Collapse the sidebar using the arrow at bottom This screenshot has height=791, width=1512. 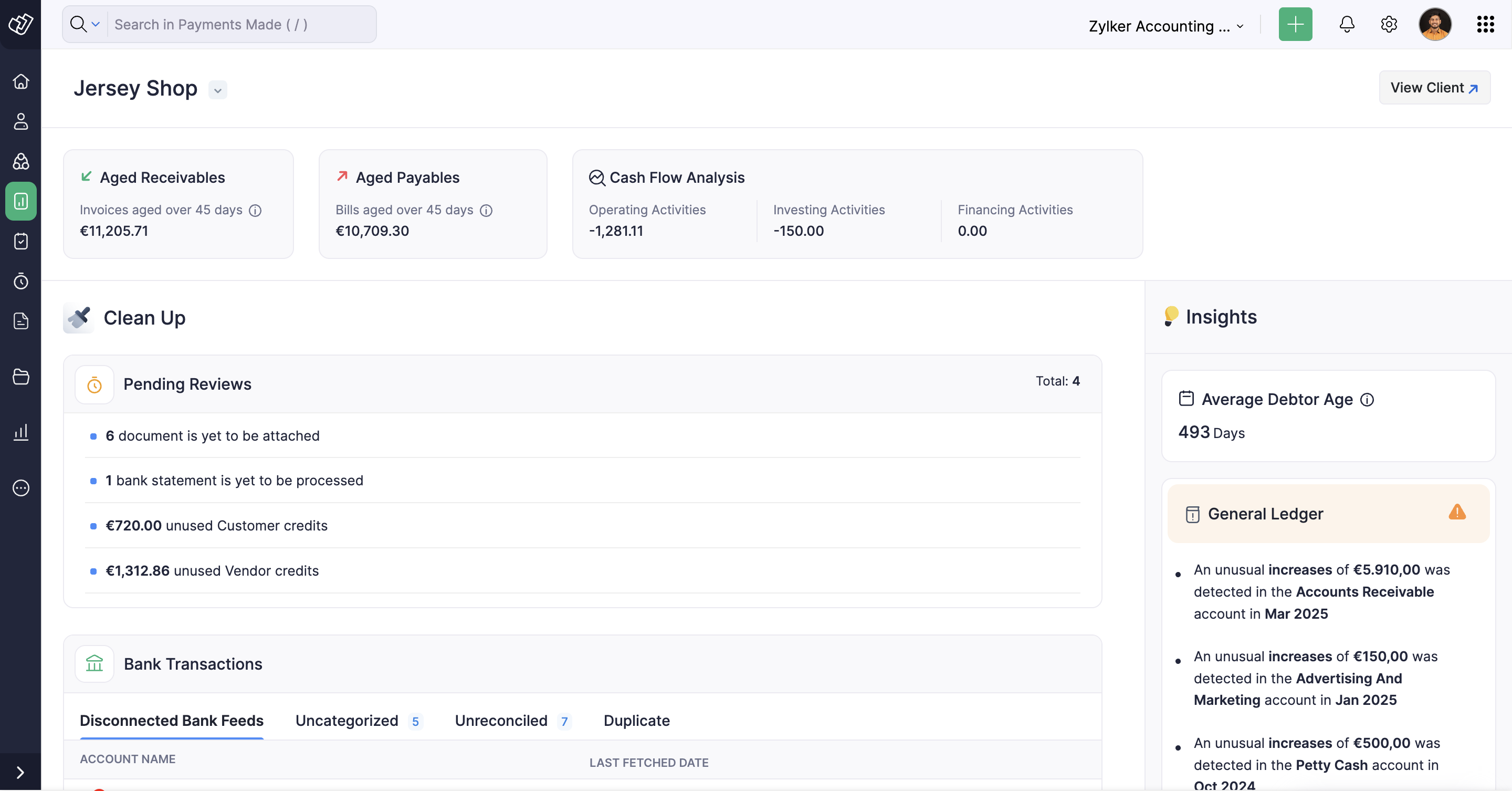point(20,772)
